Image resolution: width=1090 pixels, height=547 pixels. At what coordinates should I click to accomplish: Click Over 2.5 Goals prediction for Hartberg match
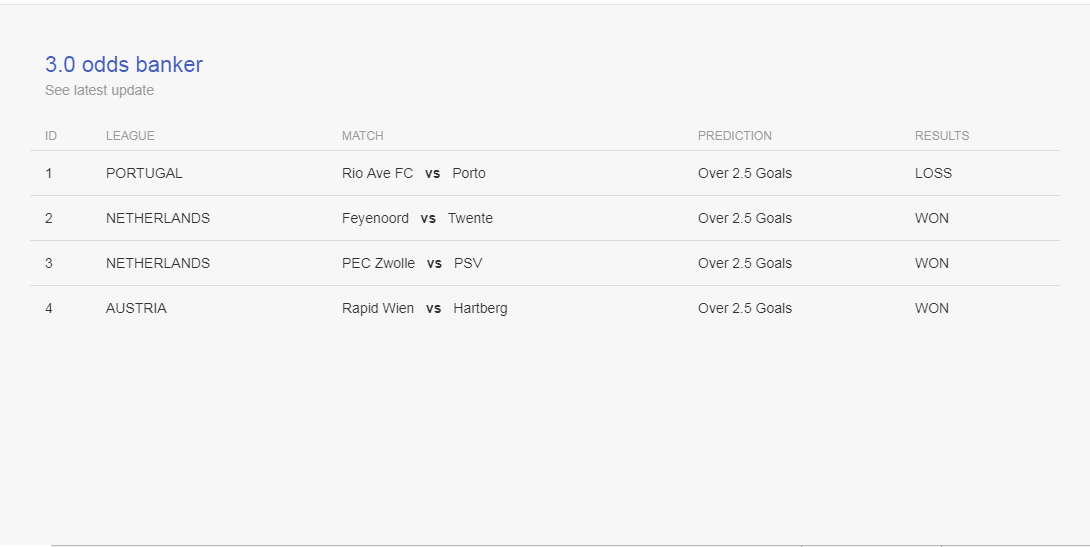pyautogui.click(x=745, y=308)
